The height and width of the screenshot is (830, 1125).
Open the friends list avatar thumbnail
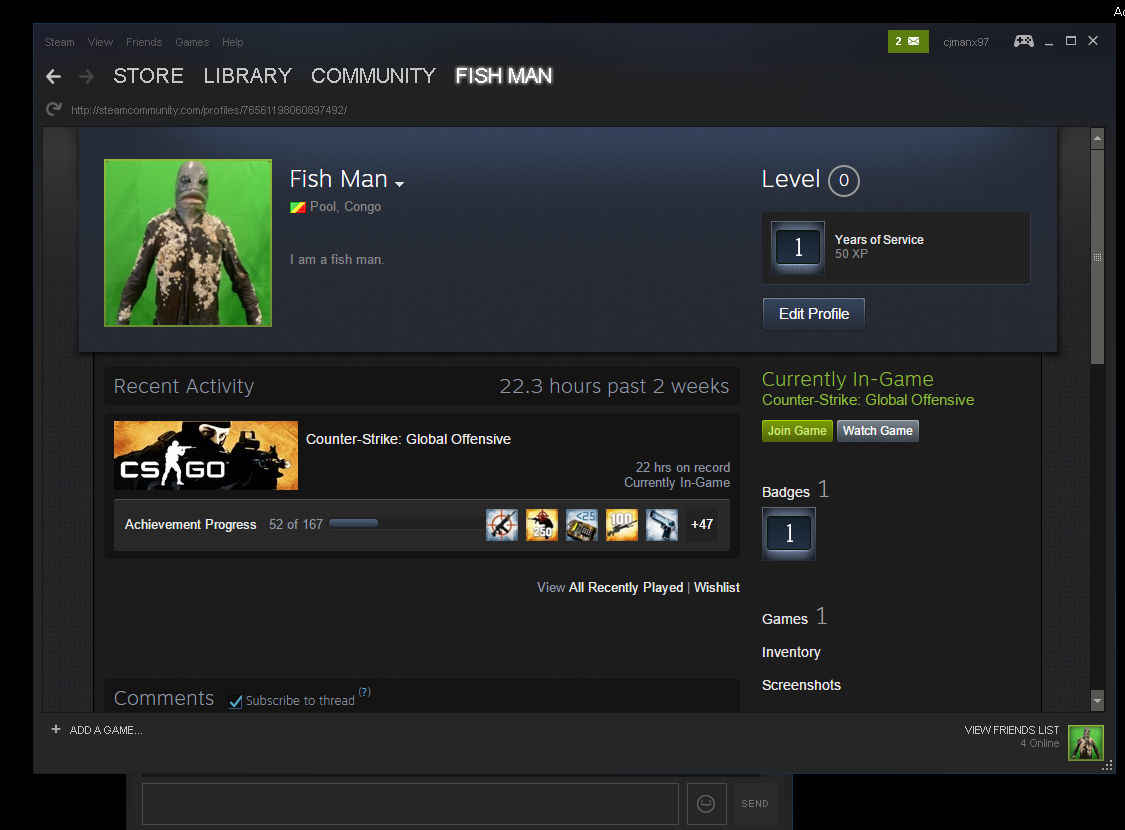[1086, 742]
